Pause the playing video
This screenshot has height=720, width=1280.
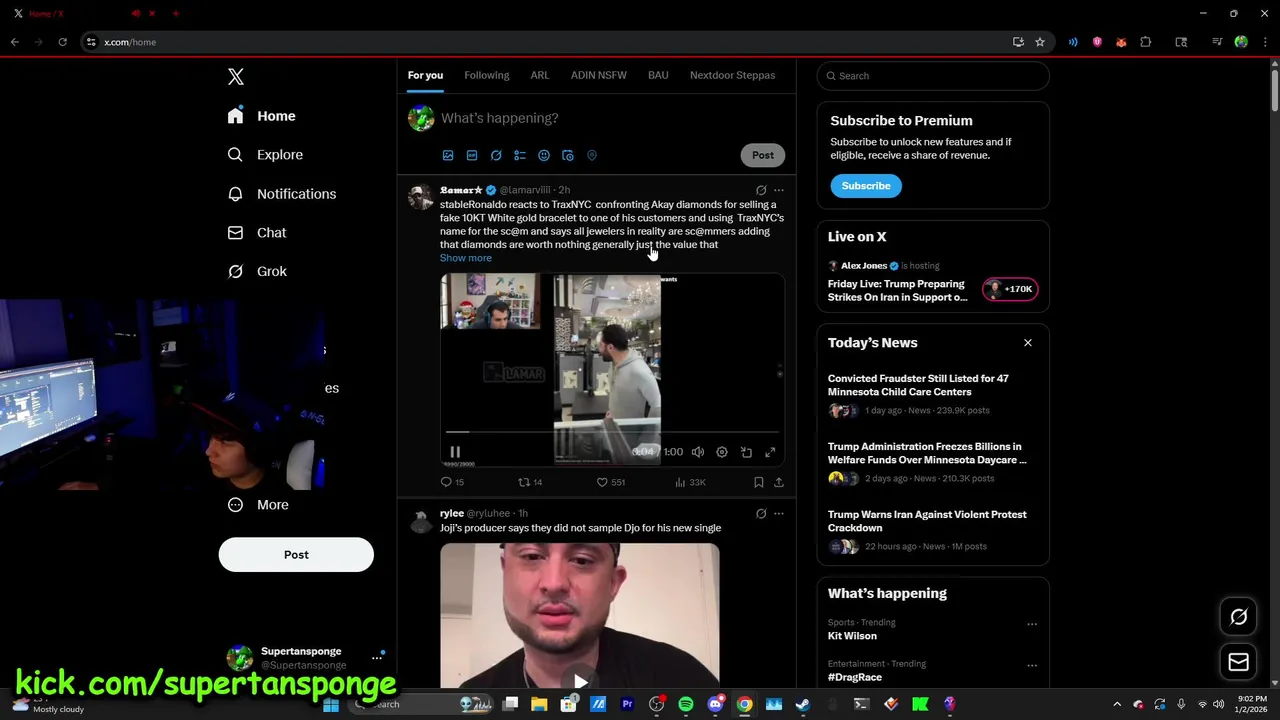455,452
